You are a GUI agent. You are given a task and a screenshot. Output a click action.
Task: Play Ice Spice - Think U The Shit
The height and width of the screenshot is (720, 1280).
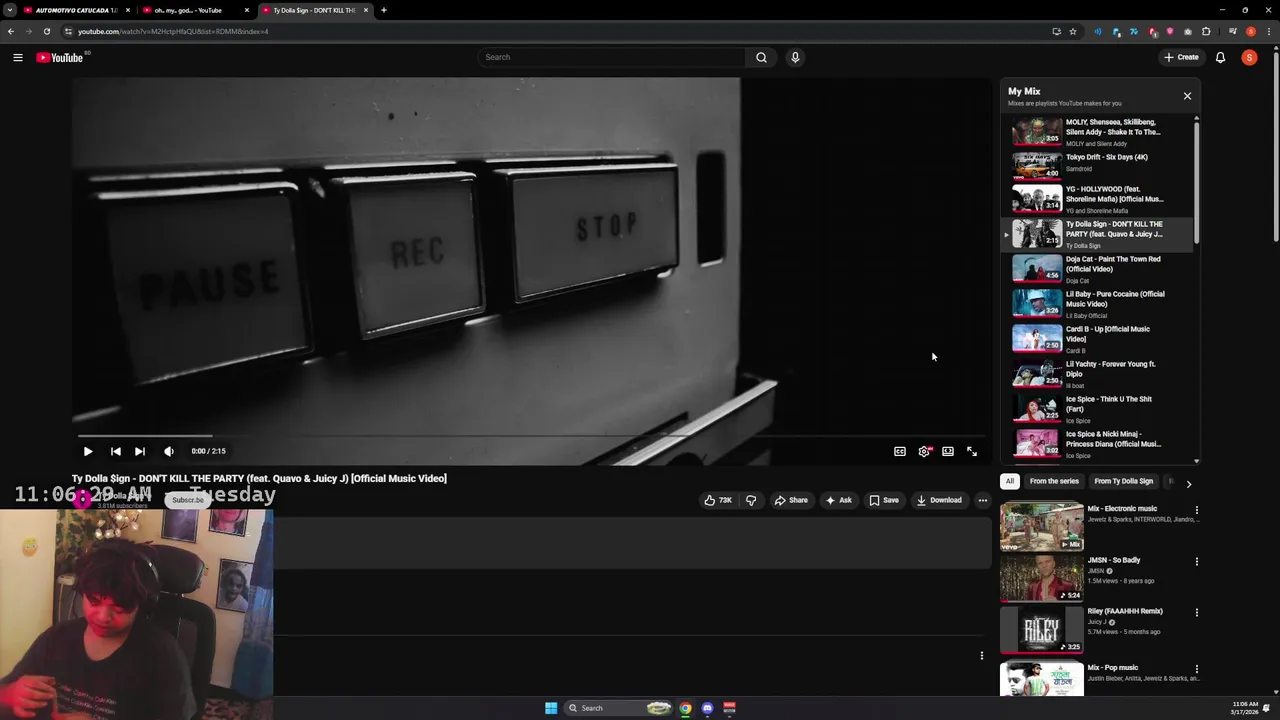pos(1098,409)
